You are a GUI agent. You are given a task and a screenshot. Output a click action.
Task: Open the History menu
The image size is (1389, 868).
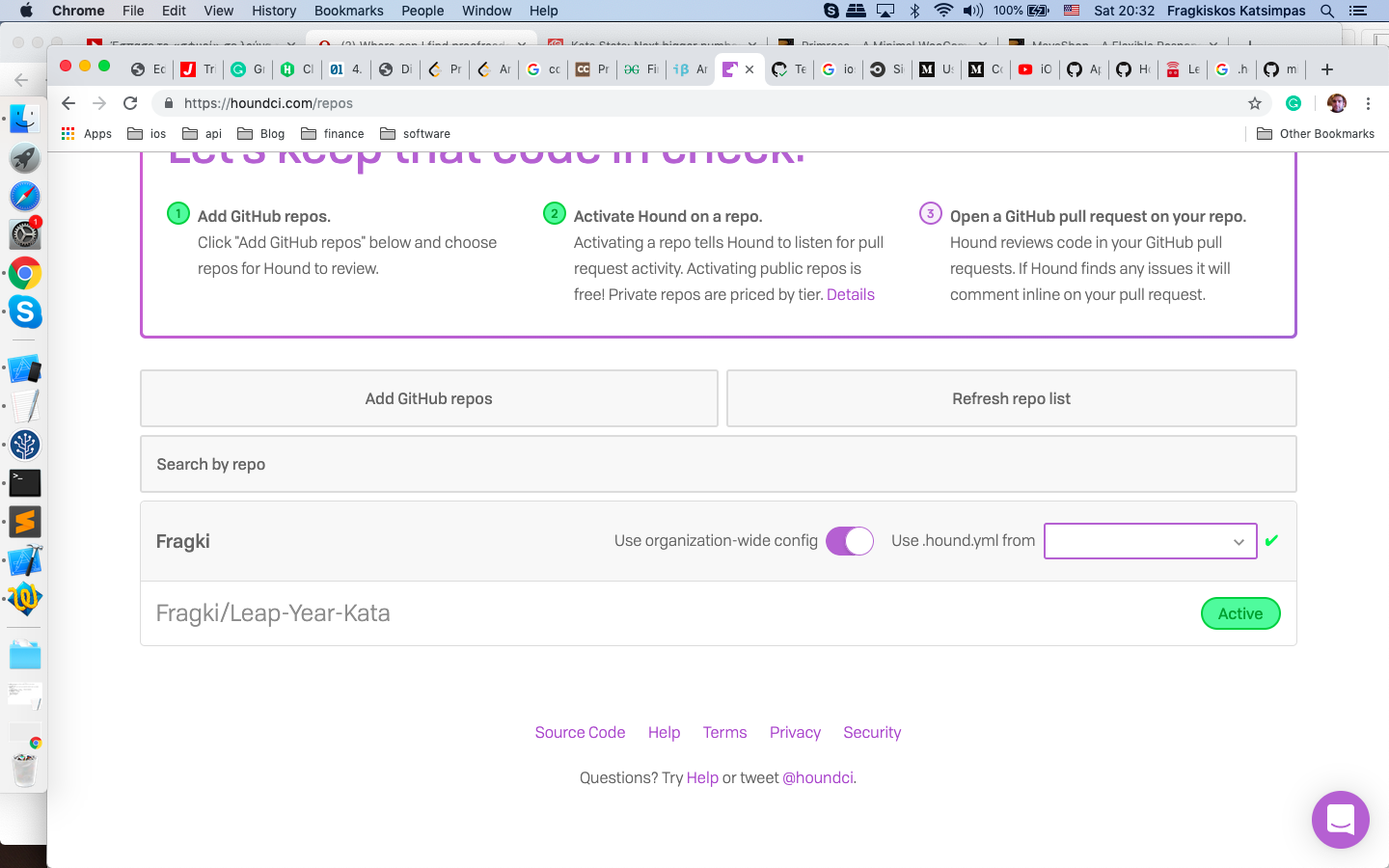point(274,11)
